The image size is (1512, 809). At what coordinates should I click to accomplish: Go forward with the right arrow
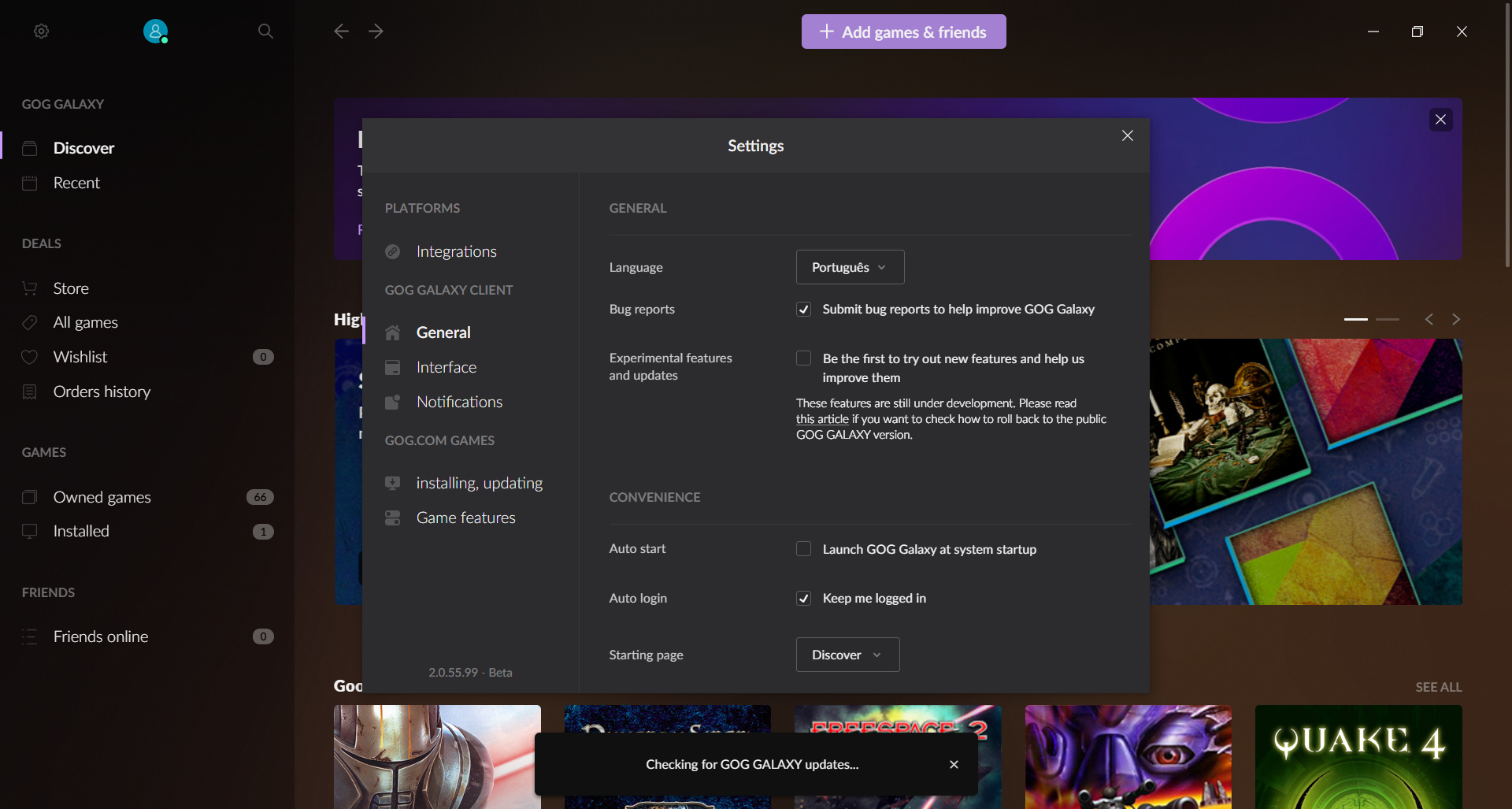tap(376, 31)
